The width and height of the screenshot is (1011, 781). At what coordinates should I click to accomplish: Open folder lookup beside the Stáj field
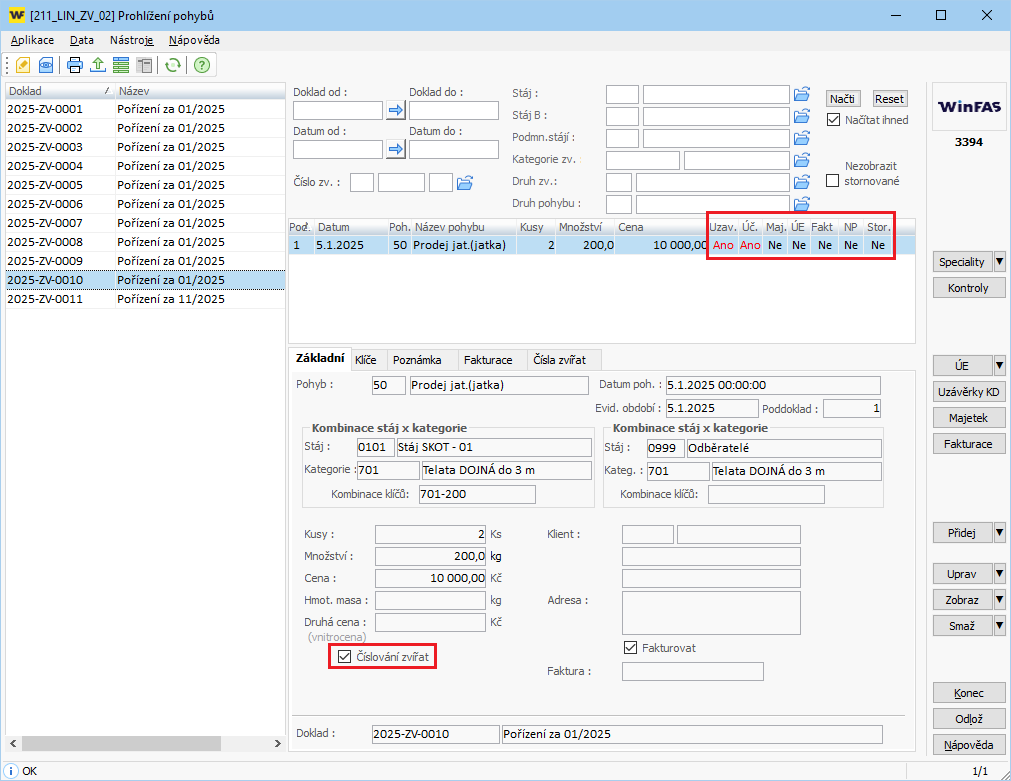point(801,94)
